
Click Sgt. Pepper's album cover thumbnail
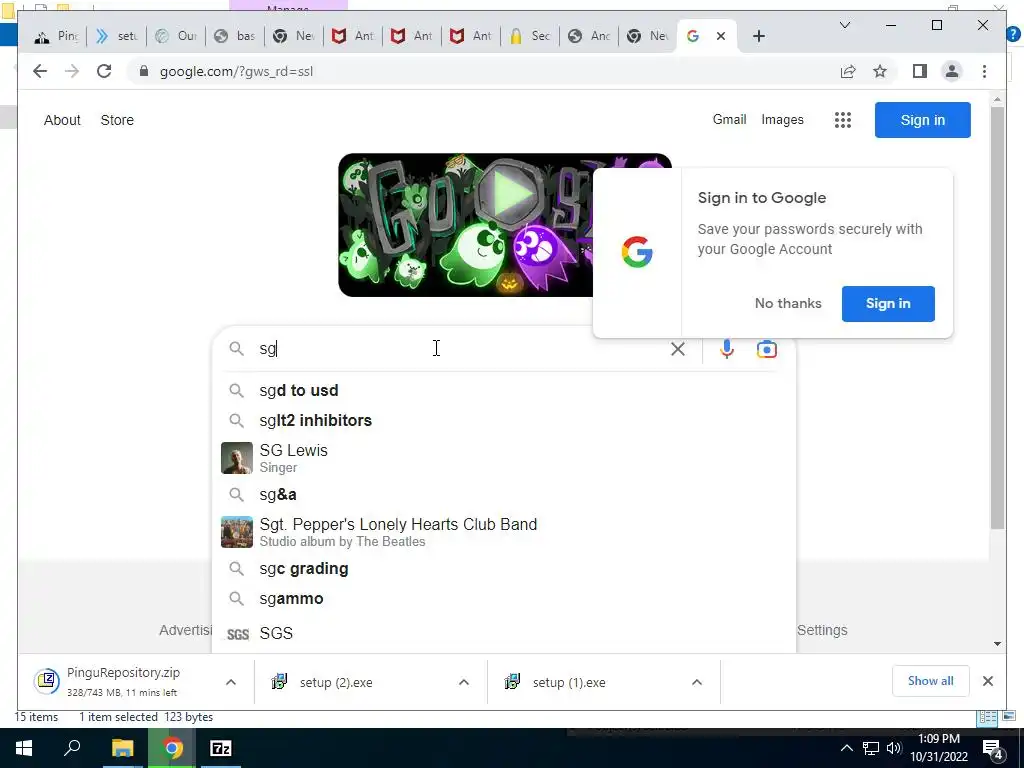(236, 532)
